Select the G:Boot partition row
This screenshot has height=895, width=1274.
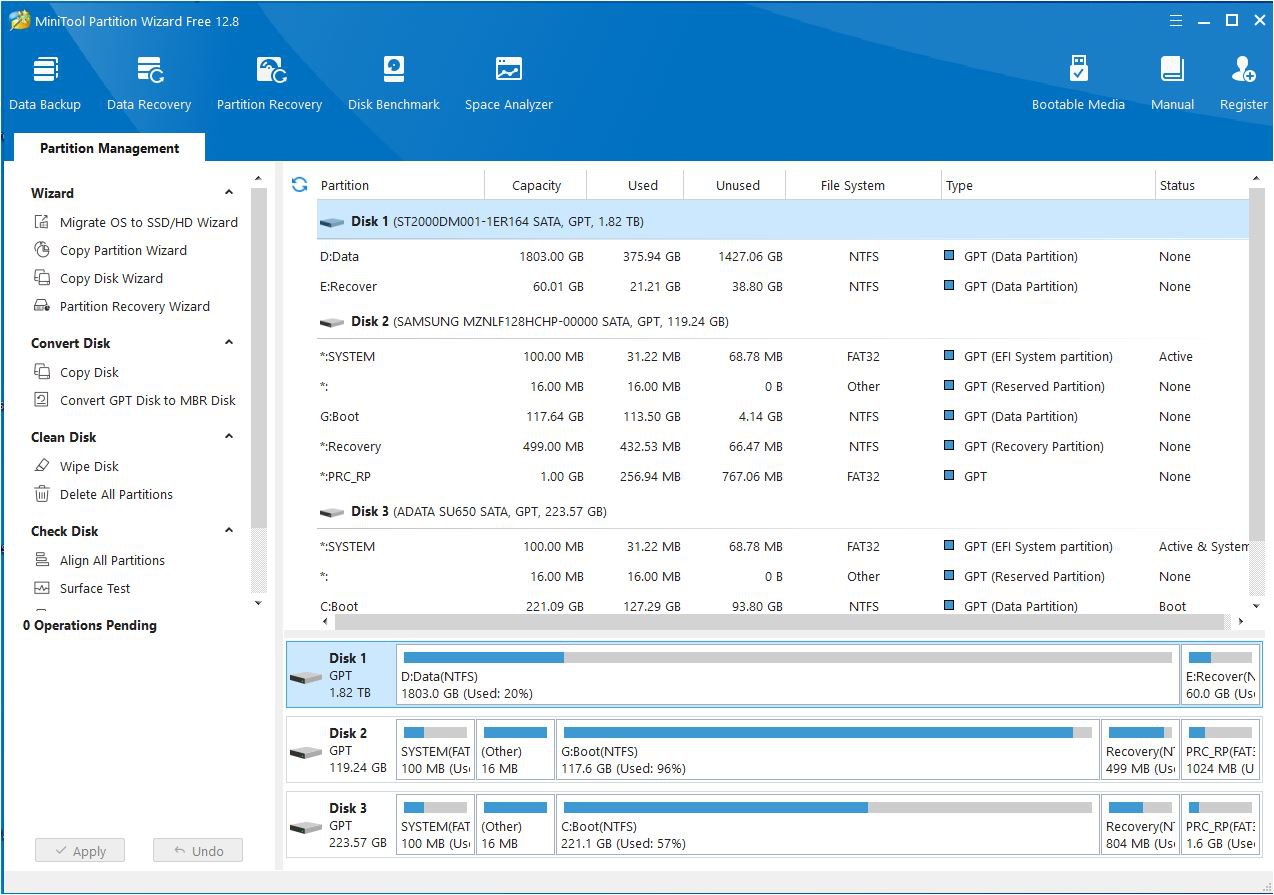(x=340, y=416)
